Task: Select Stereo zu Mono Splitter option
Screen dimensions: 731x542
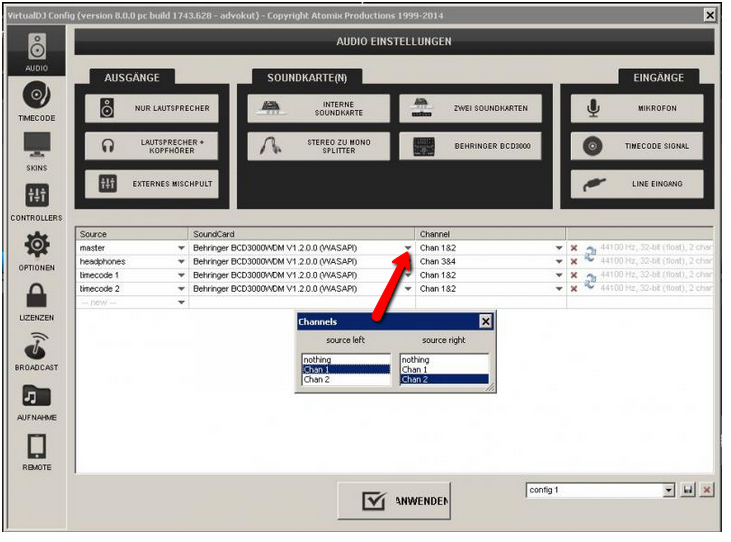Action: (318, 146)
